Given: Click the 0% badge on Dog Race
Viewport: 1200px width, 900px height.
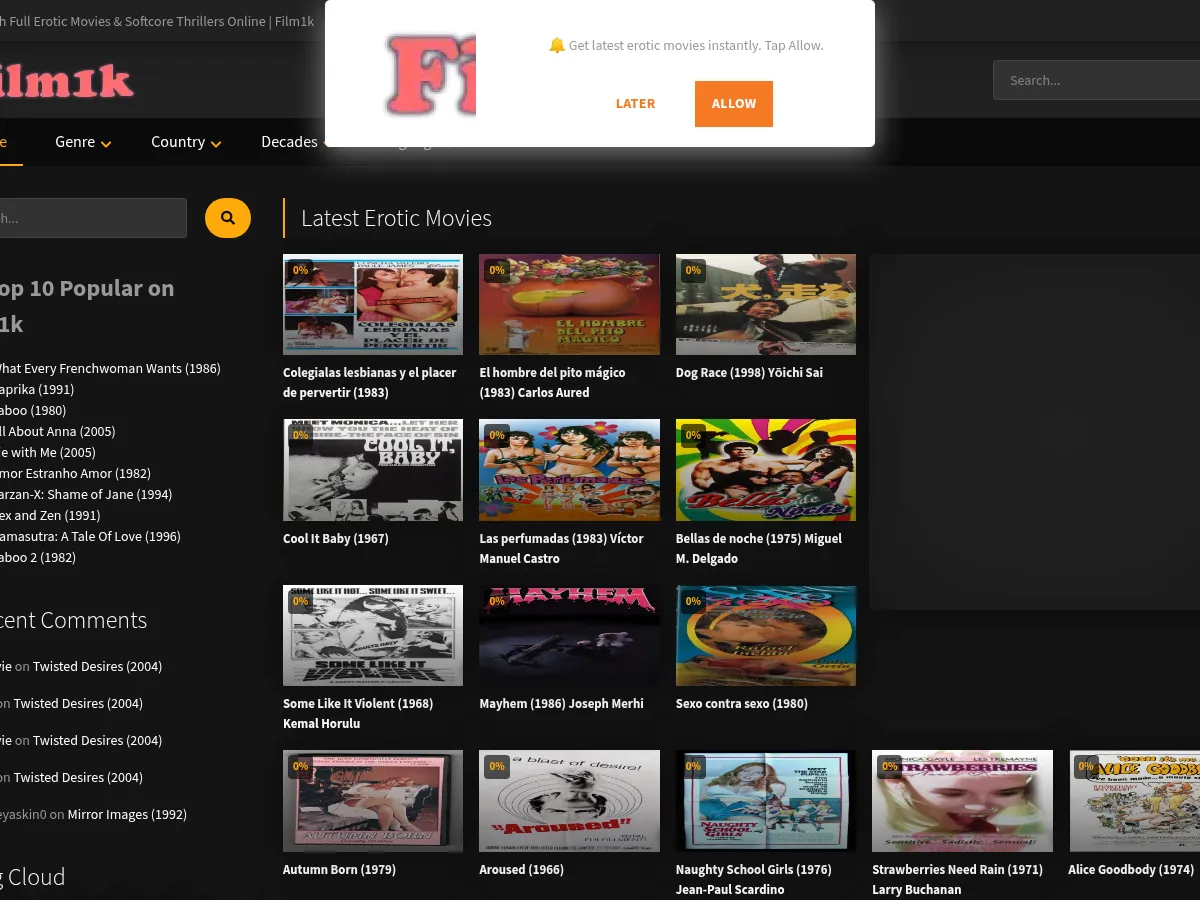Looking at the screenshot, I should [x=693, y=270].
